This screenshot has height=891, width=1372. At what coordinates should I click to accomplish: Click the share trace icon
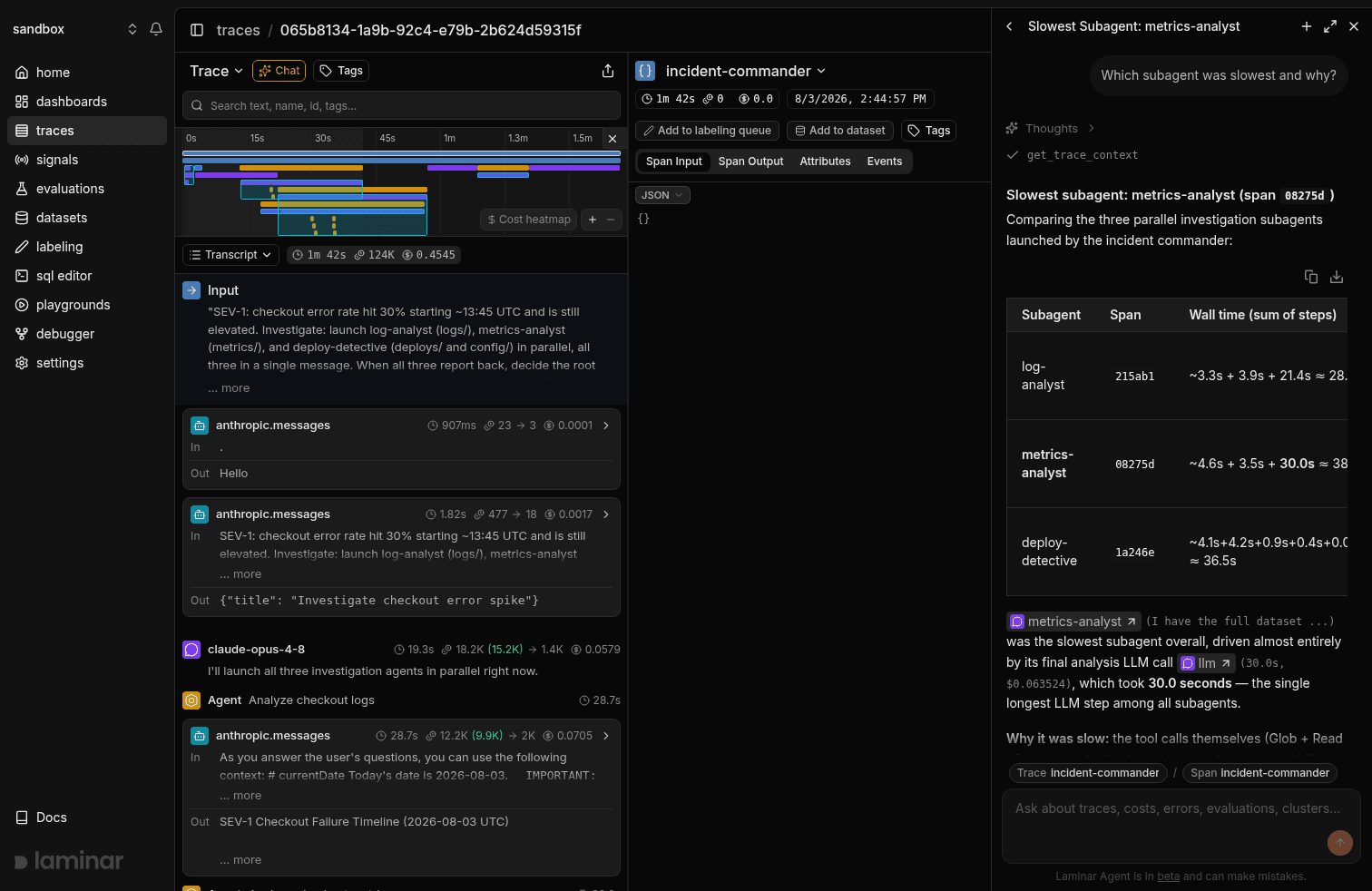(608, 71)
